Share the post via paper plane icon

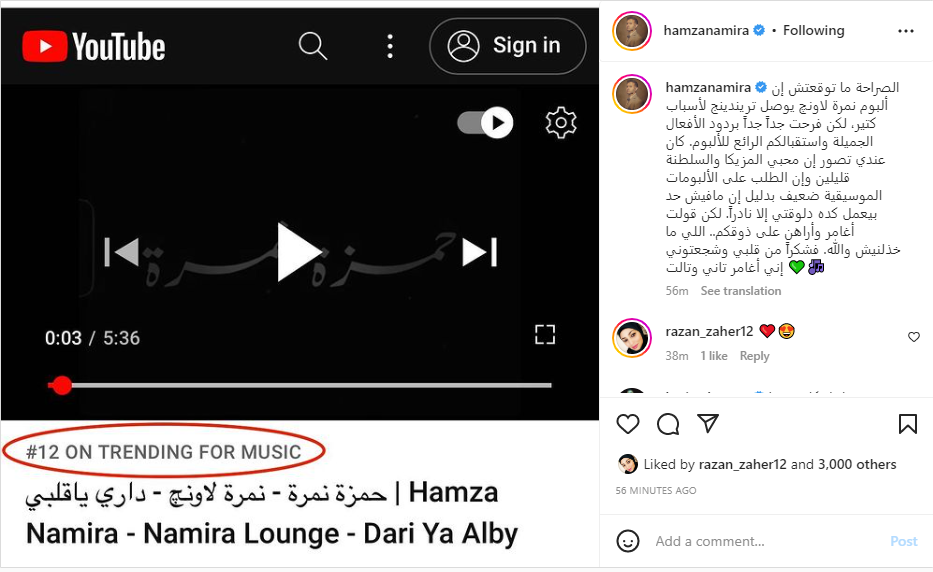click(708, 423)
